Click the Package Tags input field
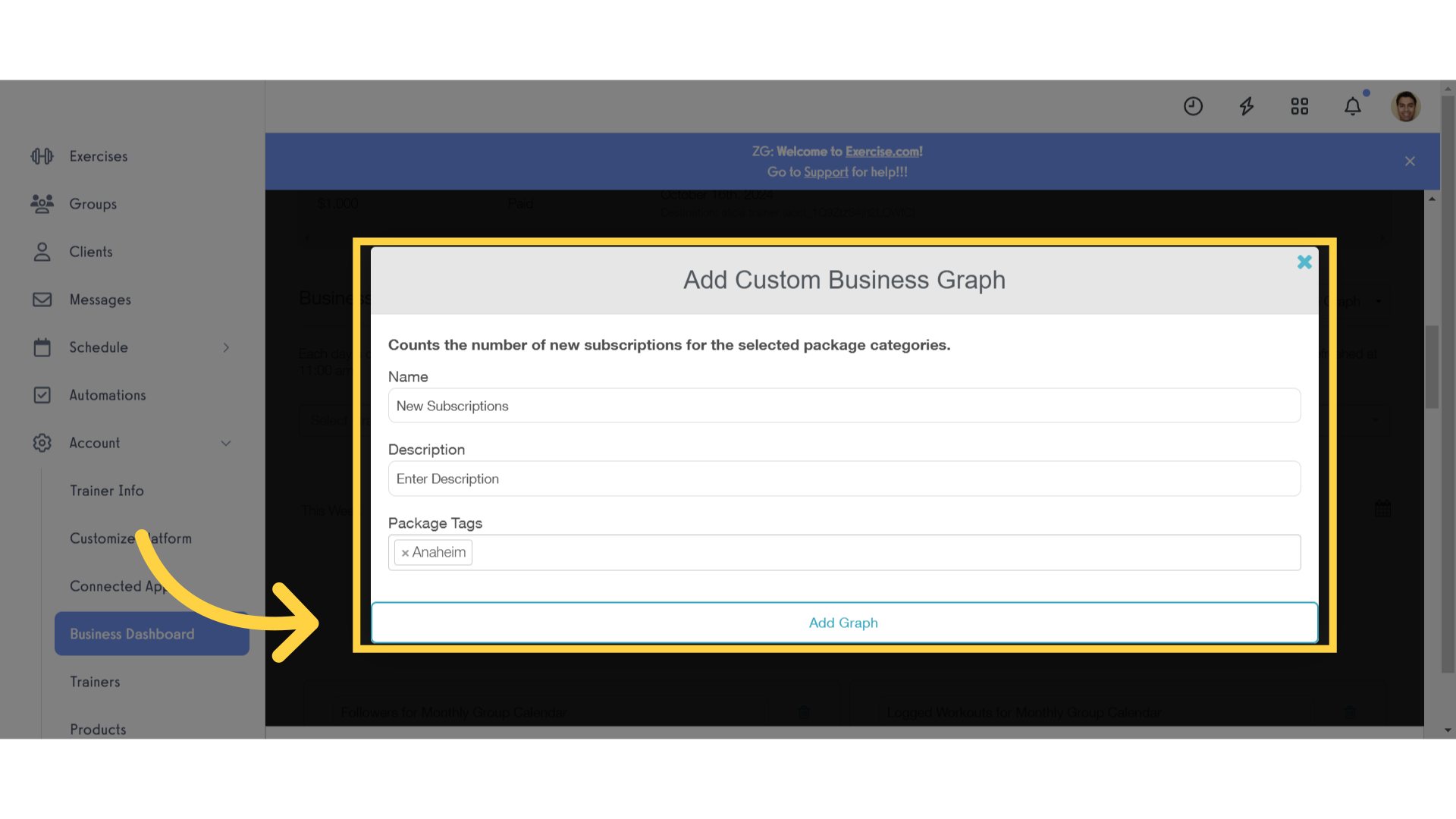Viewport: 1456px width, 819px height. 844,551
